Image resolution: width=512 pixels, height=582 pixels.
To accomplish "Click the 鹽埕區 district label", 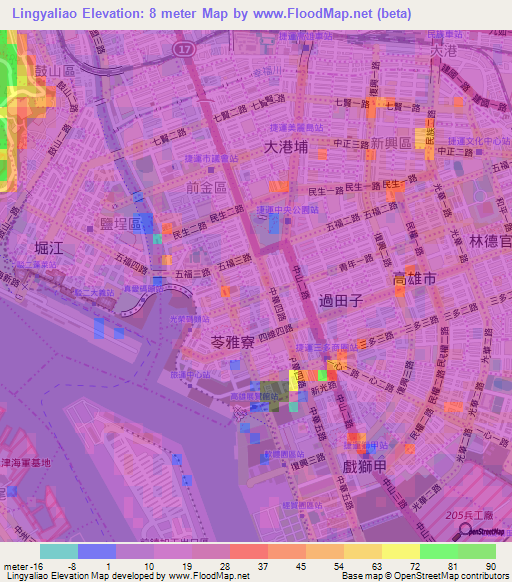I will 121,224.
